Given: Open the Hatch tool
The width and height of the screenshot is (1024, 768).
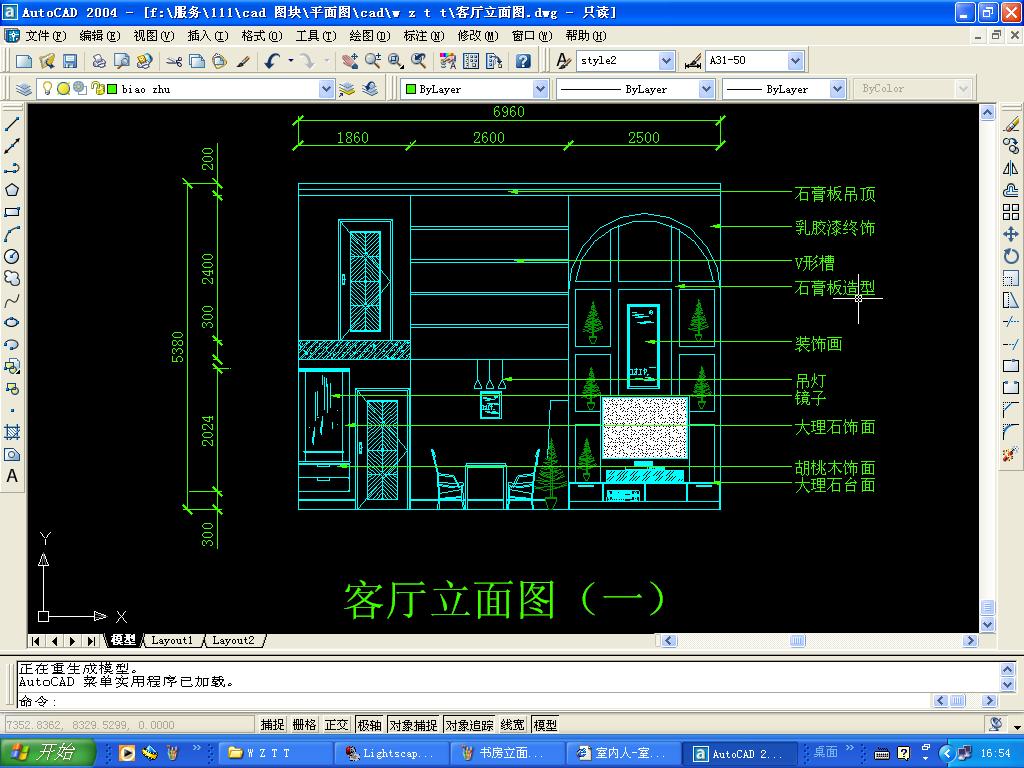Looking at the screenshot, I should [x=12, y=432].
